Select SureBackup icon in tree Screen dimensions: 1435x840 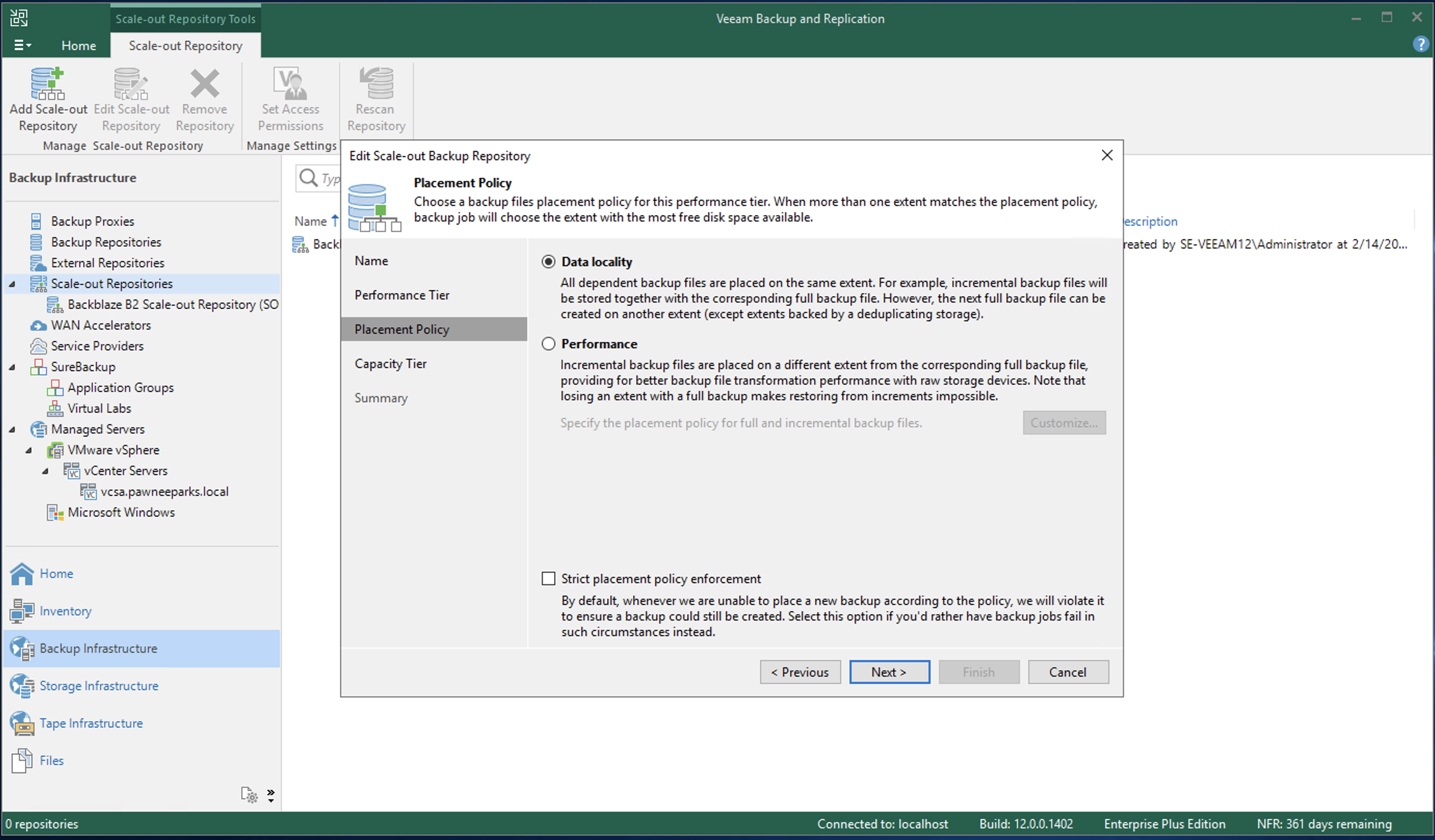tap(38, 367)
